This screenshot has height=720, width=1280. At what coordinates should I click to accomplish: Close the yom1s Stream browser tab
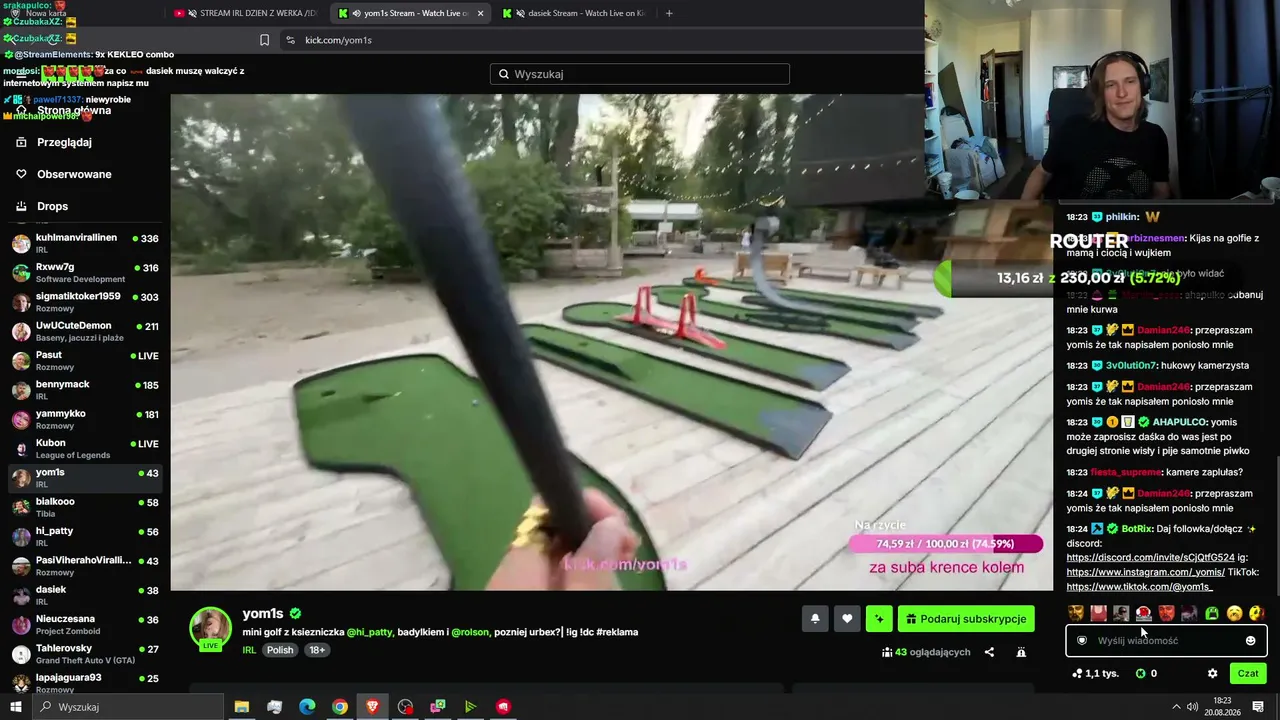[x=480, y=13]
